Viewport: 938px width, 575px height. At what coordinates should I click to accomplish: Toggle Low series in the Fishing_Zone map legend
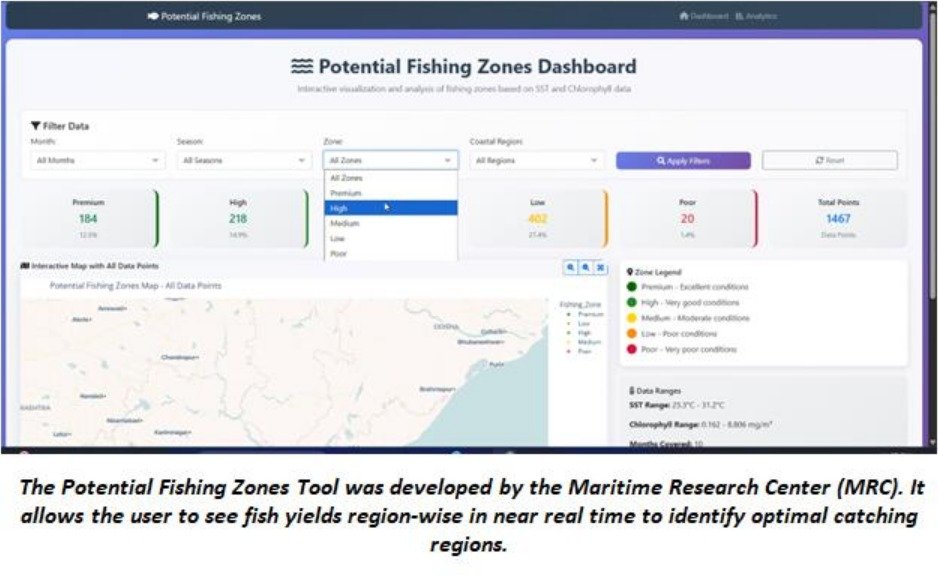(578, 323)
